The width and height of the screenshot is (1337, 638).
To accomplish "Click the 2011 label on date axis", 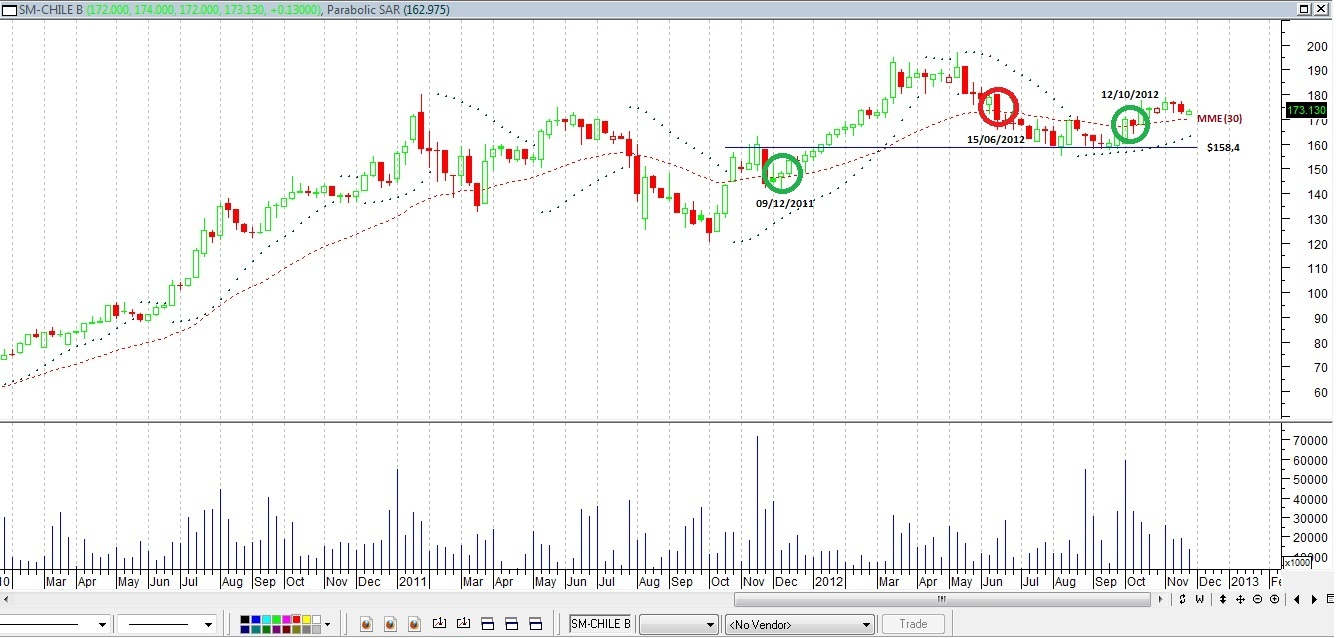I will coord(413,581).
